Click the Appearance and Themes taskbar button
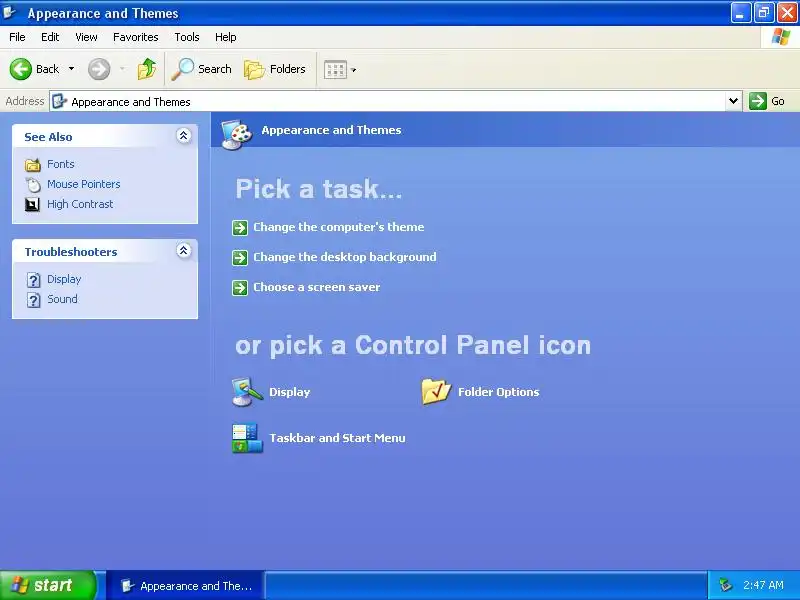800x600 pixels. (x=186, y=586)
